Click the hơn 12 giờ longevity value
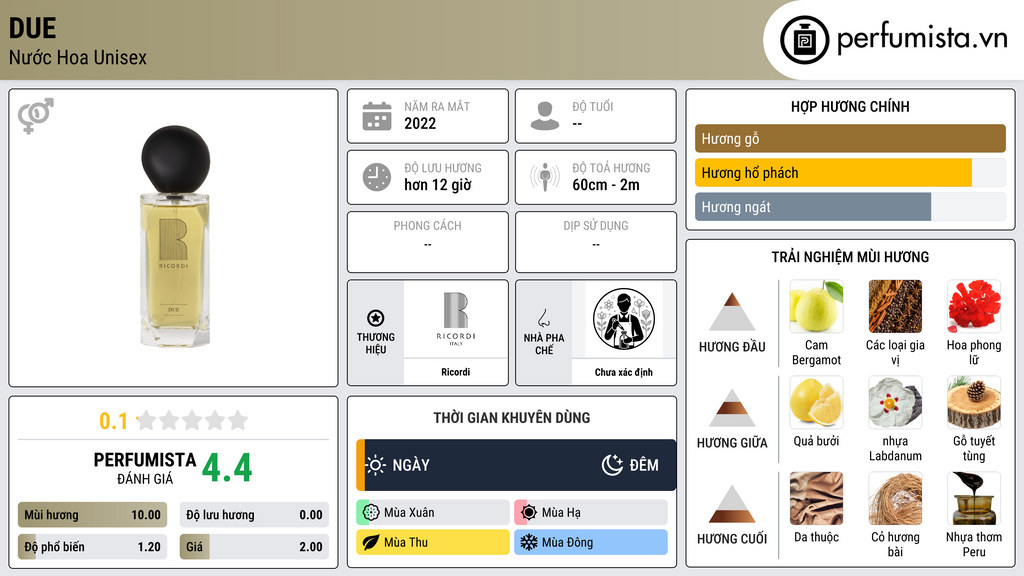This screenshot has width=1024, height=576. pyautogui.click(x=438, y=185)
